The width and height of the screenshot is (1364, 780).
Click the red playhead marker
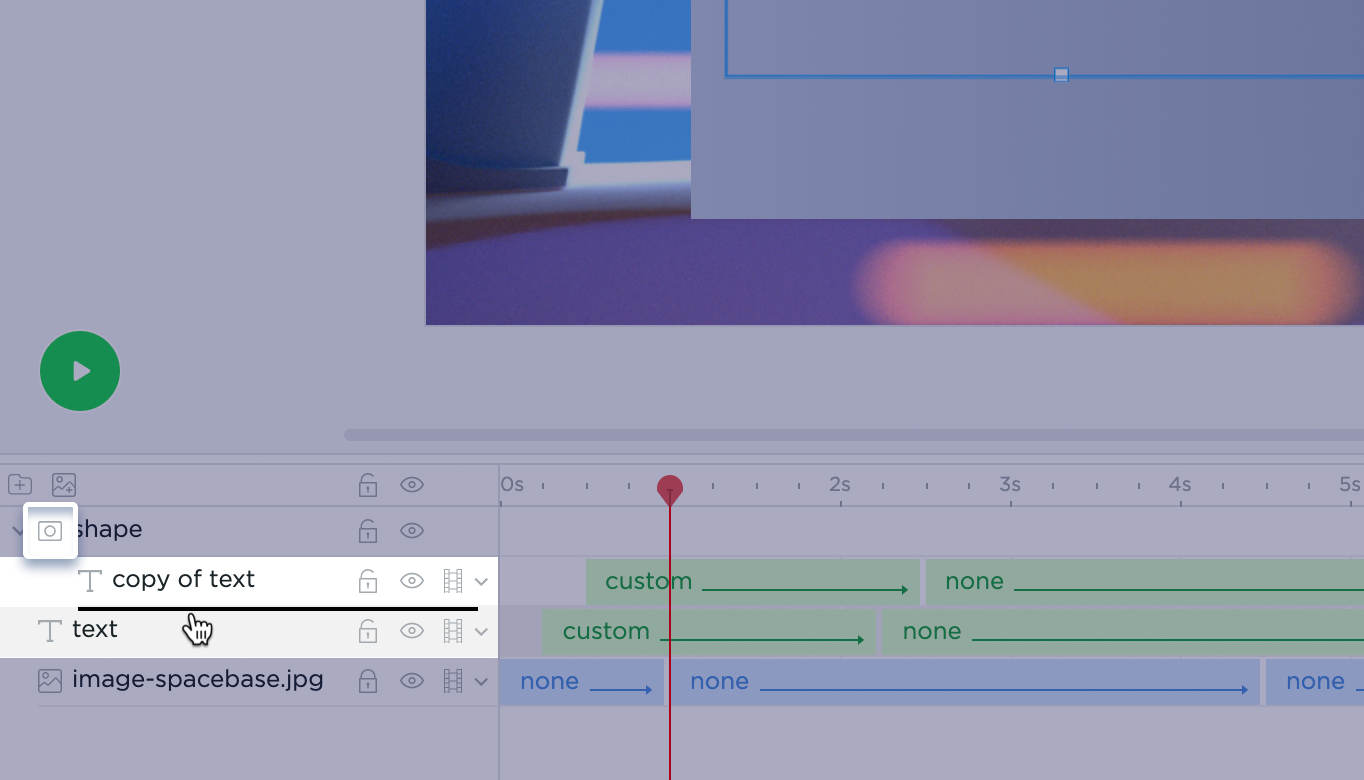[x=670, y=490]
